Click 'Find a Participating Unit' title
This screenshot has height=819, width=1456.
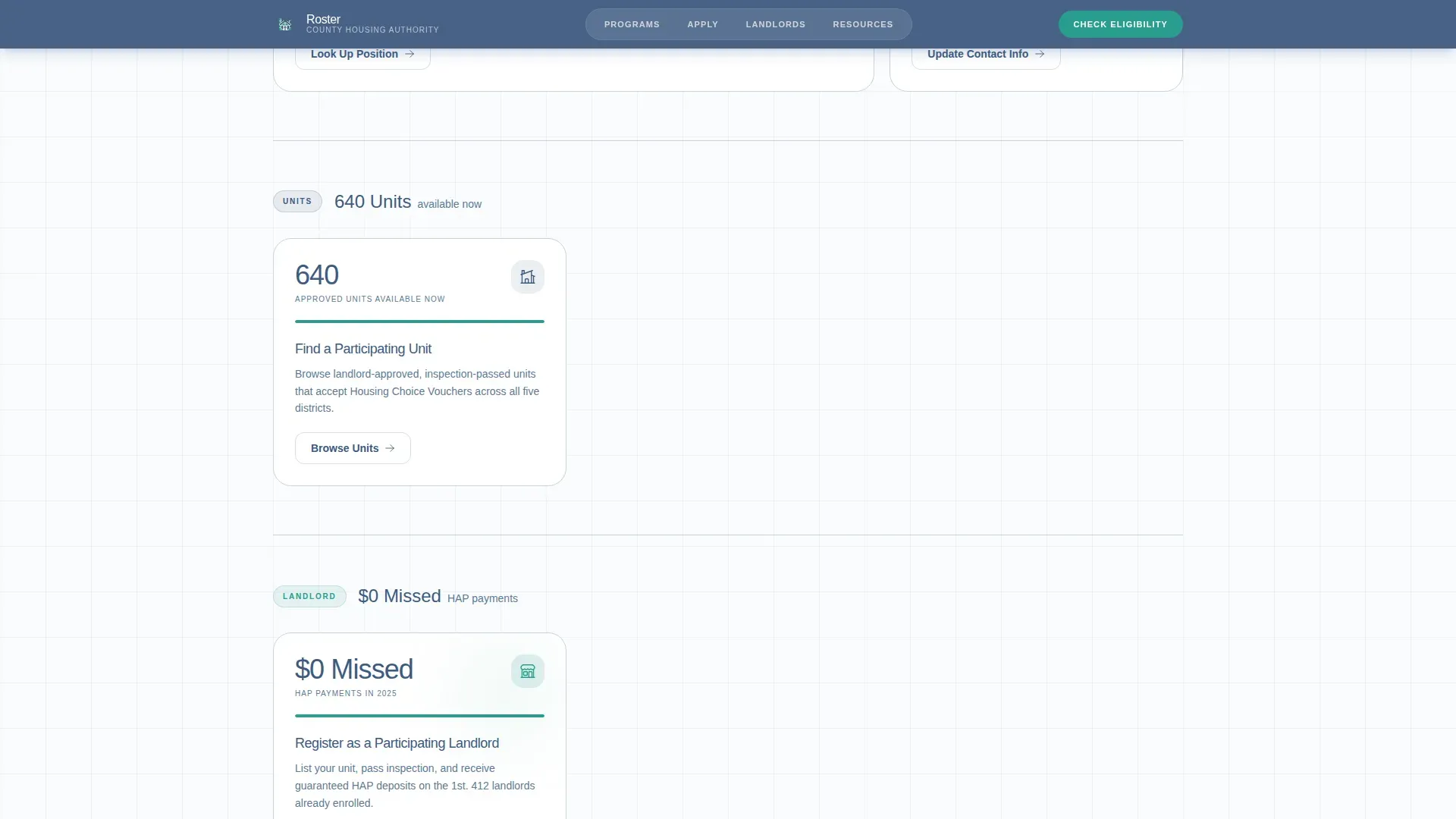point(363,349)
